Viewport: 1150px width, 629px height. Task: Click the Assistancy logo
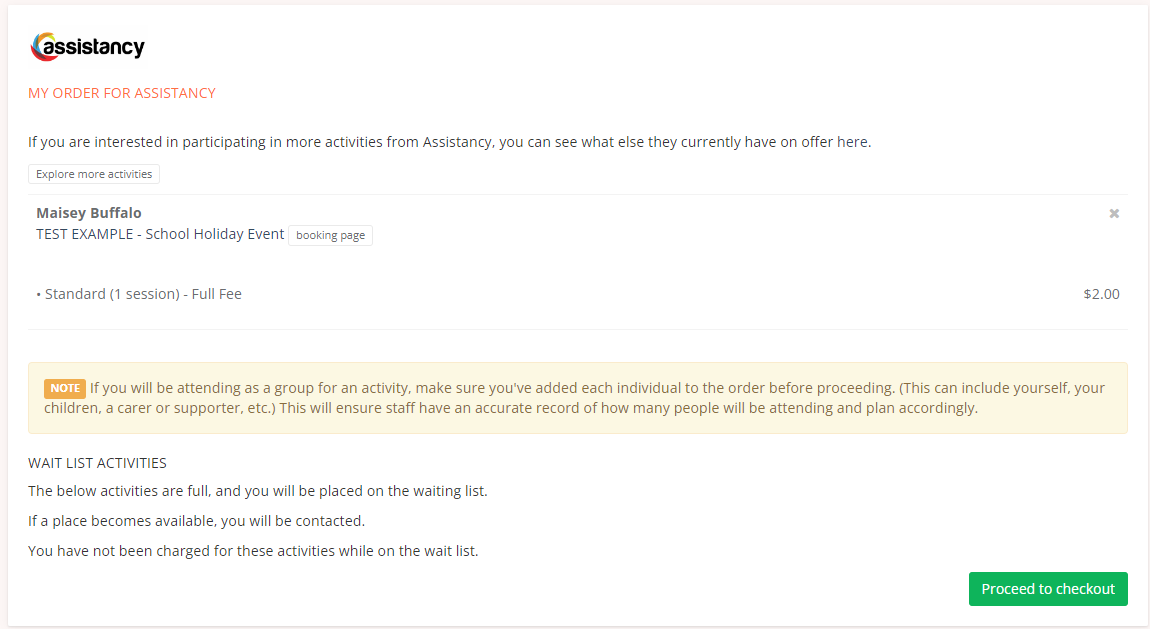coord(87,47)
